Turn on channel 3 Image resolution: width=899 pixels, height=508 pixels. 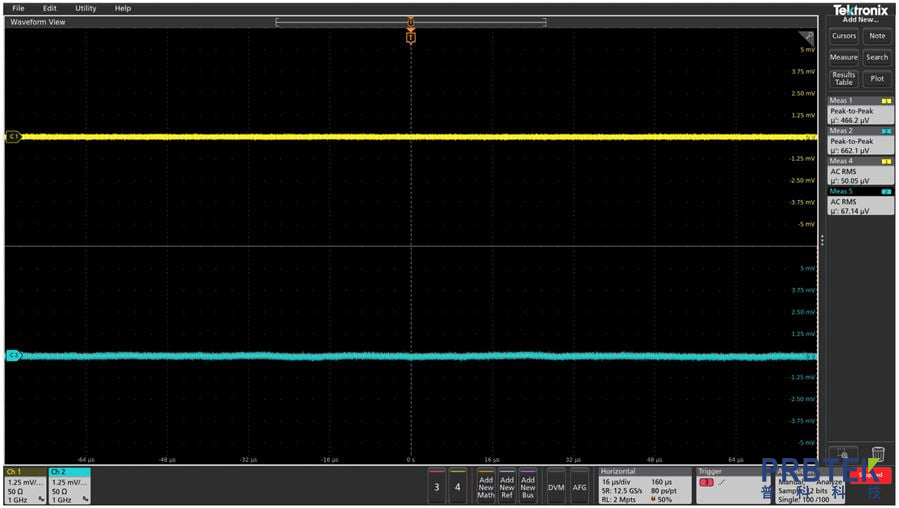point(436,487)
